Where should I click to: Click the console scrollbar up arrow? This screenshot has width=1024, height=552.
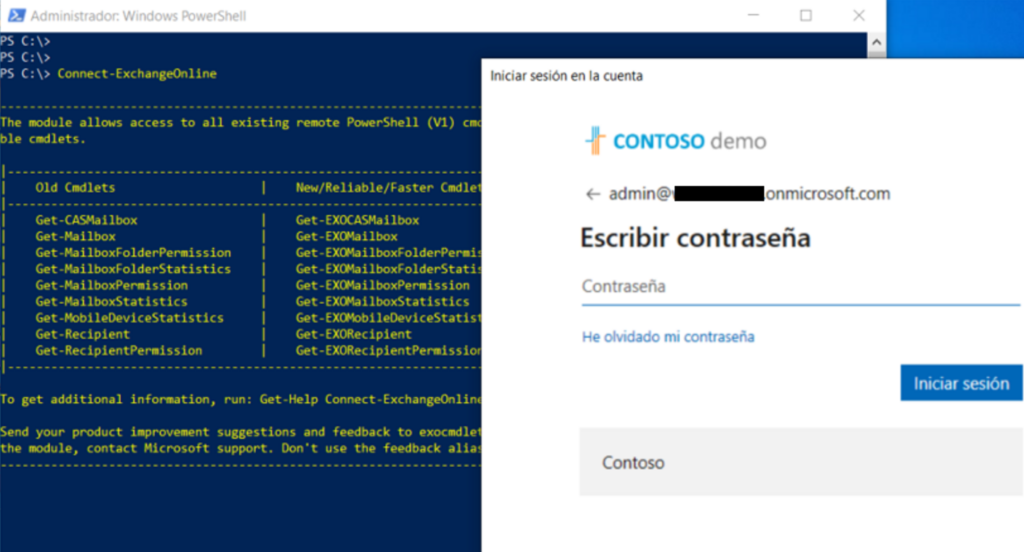(877, 42)
